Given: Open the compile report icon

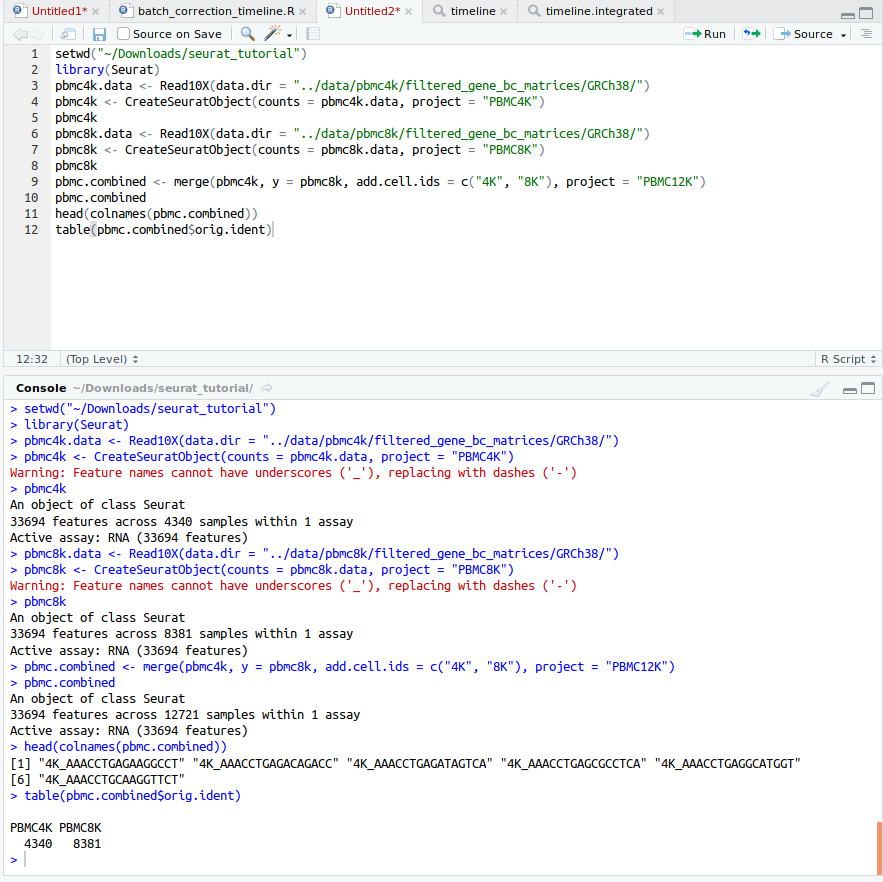Looking at the screenshot, I should coord(310,33).
